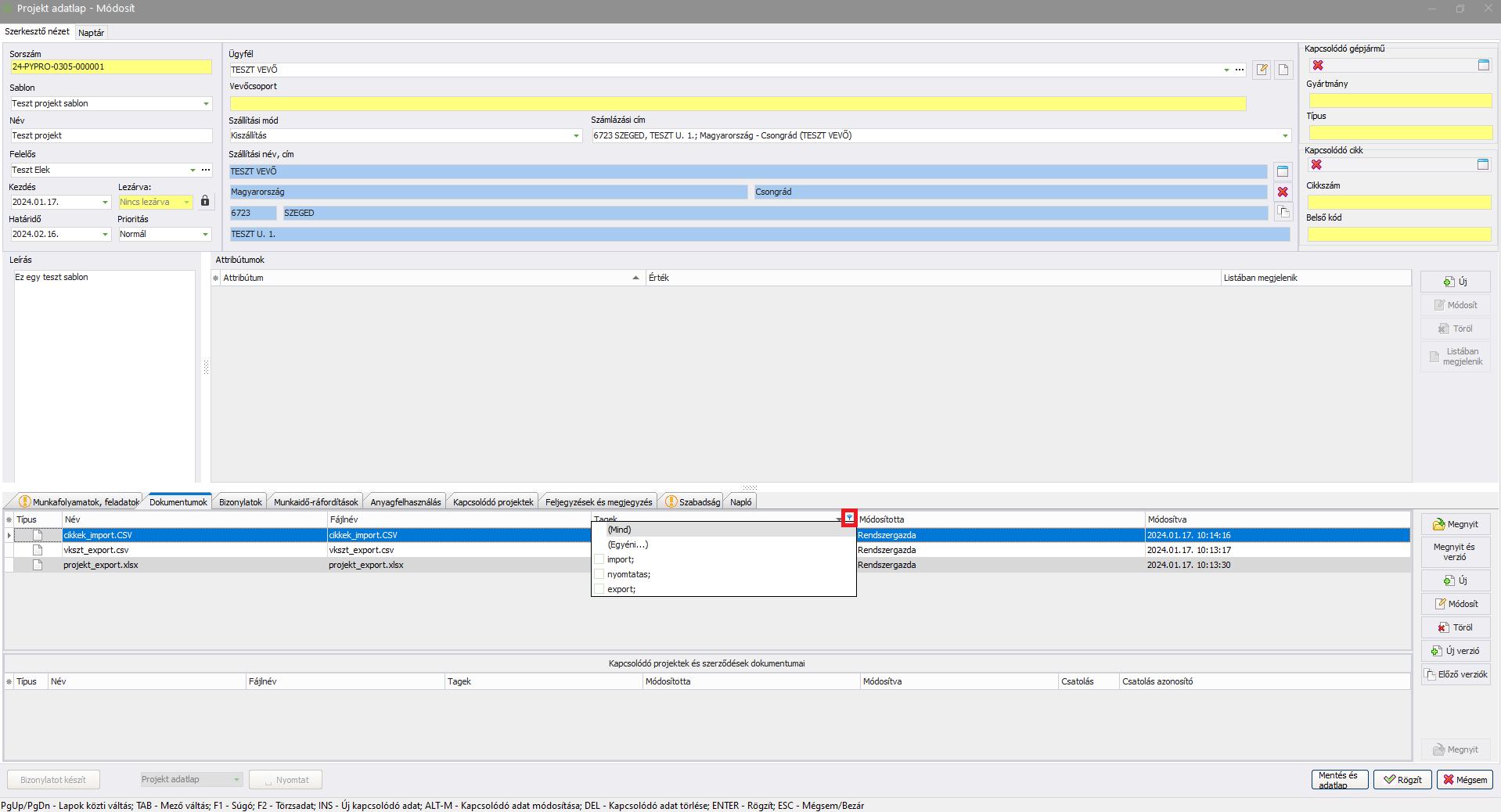The width and height of the screenshot is (1501, 812).
Task: Check the import; filter option
Action: coord(599,559)
